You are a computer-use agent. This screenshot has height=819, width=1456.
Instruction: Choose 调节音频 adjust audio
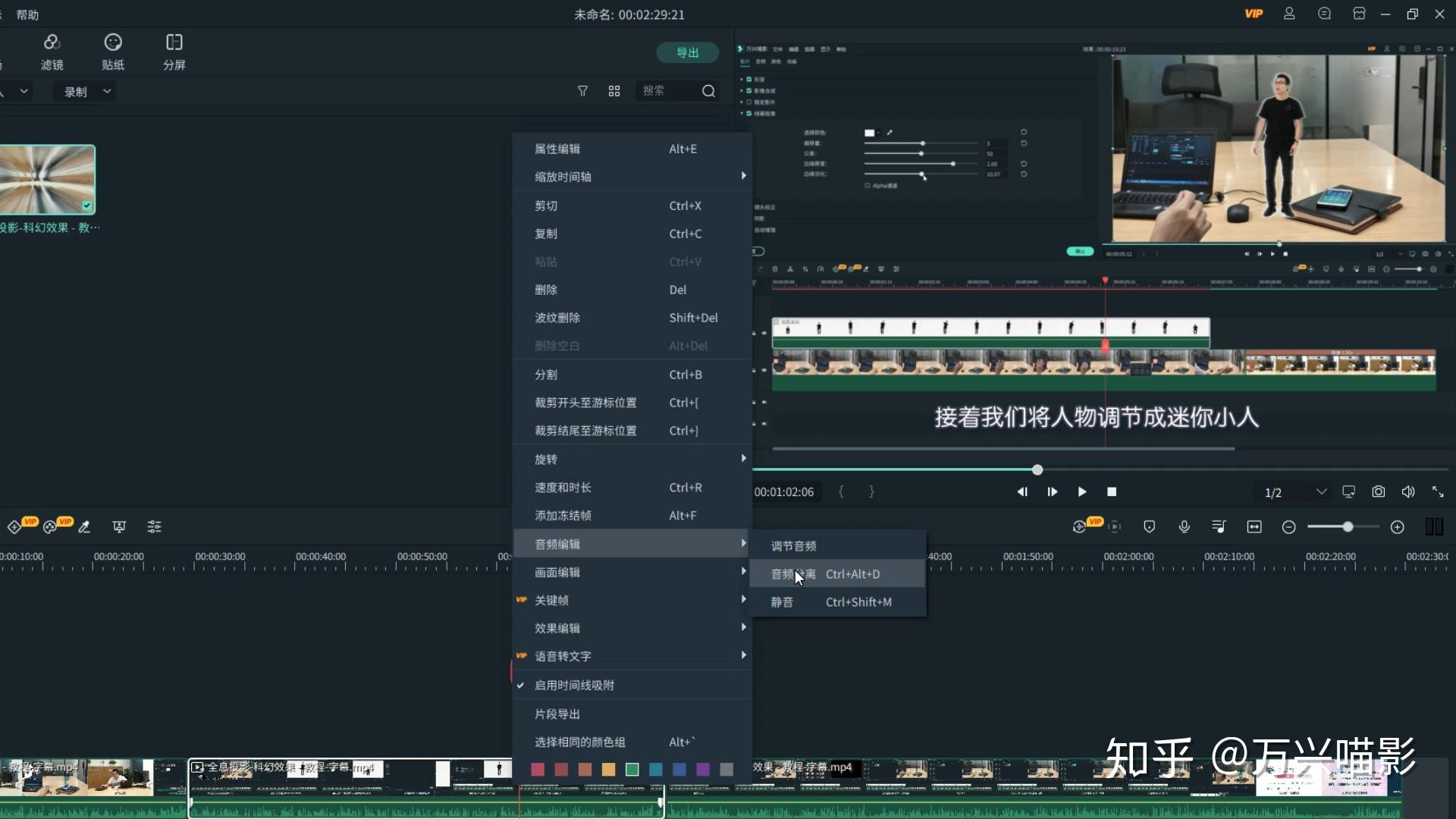click(x=837, y=546)
